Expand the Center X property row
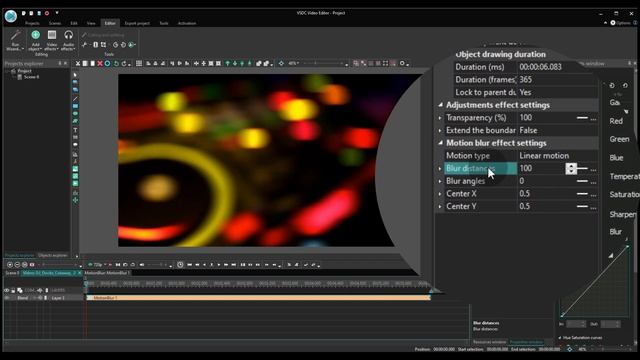This screenshot has height=360, width=640. click(440, 194)
